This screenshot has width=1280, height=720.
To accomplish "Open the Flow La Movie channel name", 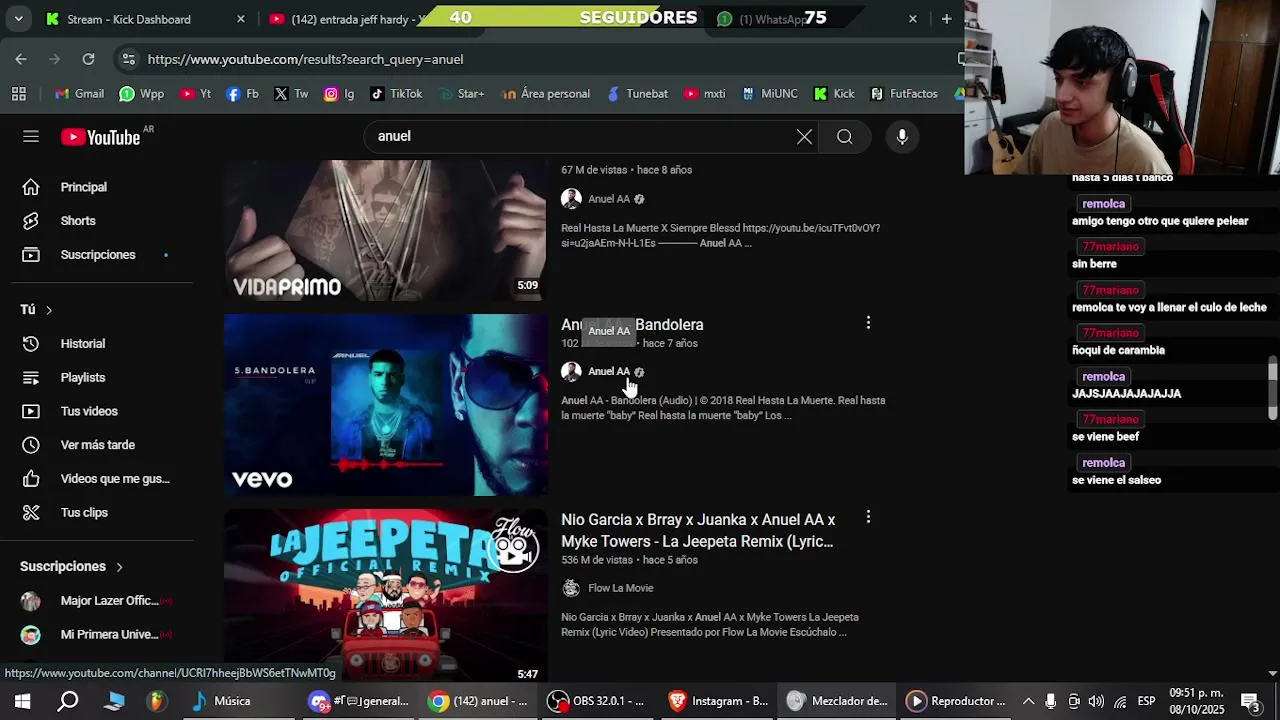I will tap(620, 588).
